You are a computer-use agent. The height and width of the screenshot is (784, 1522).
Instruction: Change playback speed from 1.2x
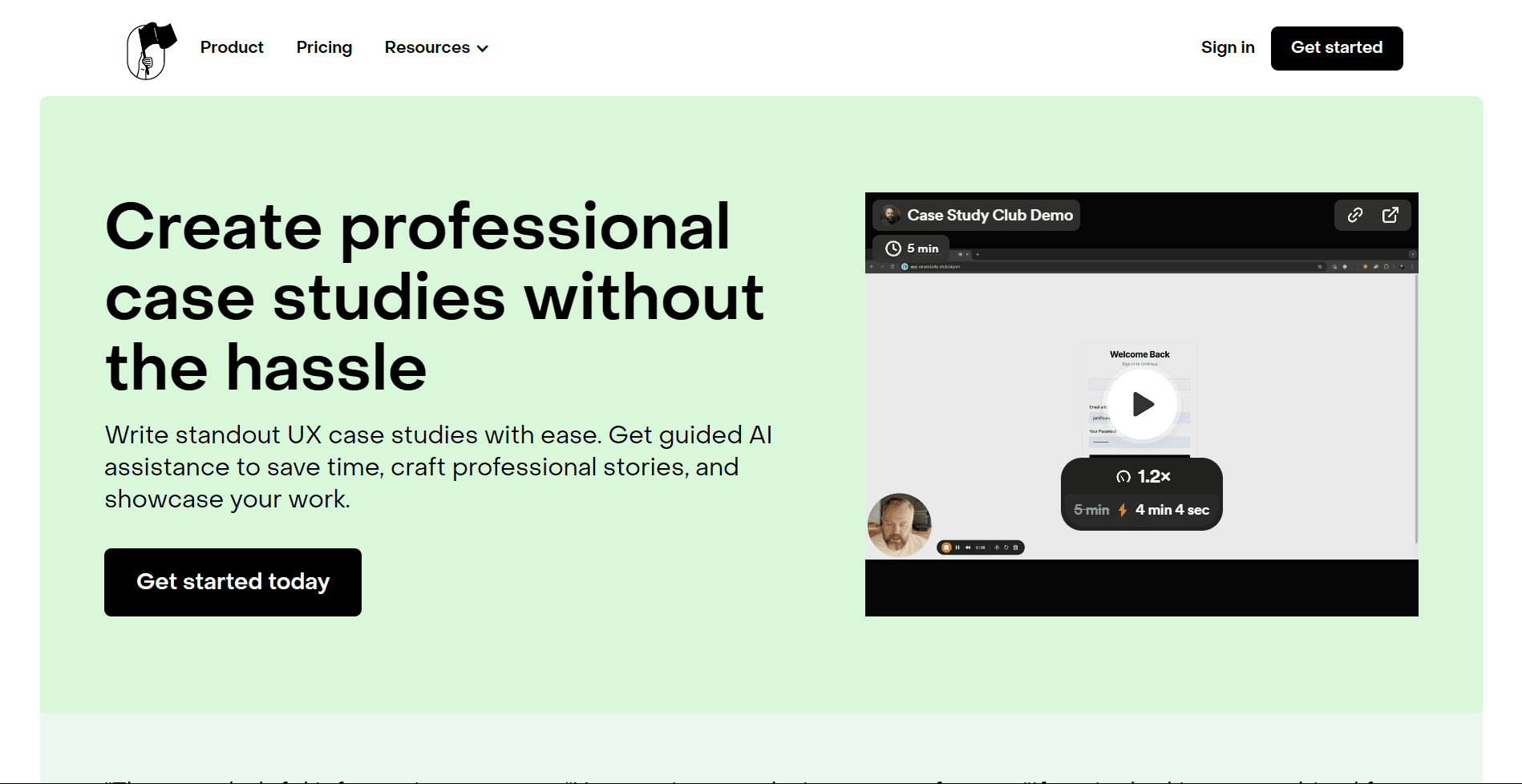1144,477
